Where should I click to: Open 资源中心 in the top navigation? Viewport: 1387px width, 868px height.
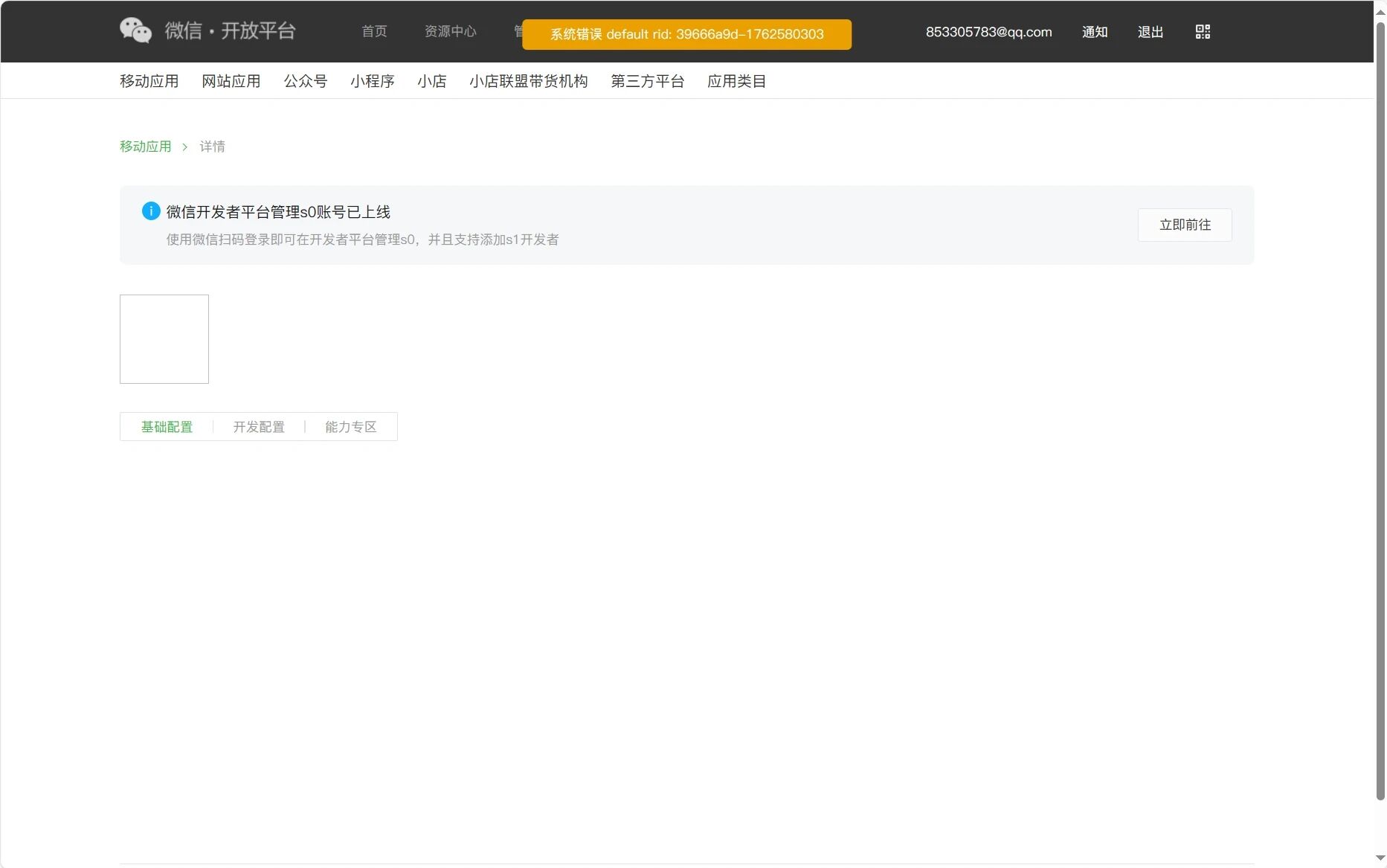point(450,31)
